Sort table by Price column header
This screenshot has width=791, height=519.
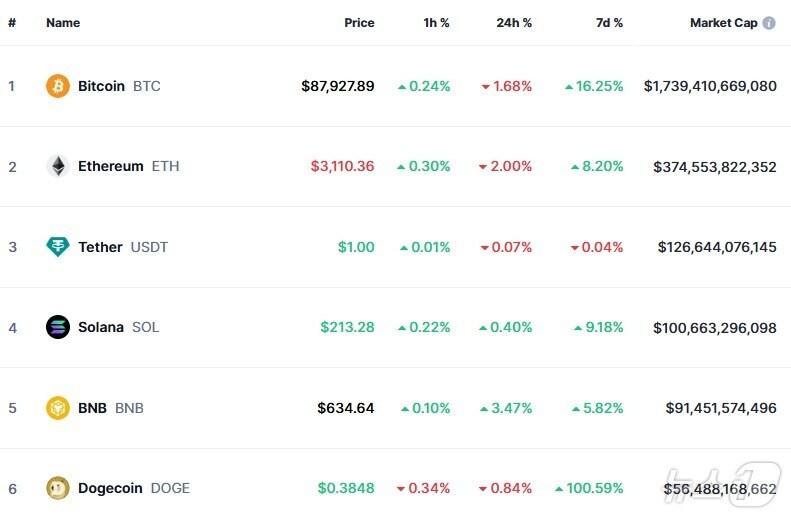pos(359,23)
